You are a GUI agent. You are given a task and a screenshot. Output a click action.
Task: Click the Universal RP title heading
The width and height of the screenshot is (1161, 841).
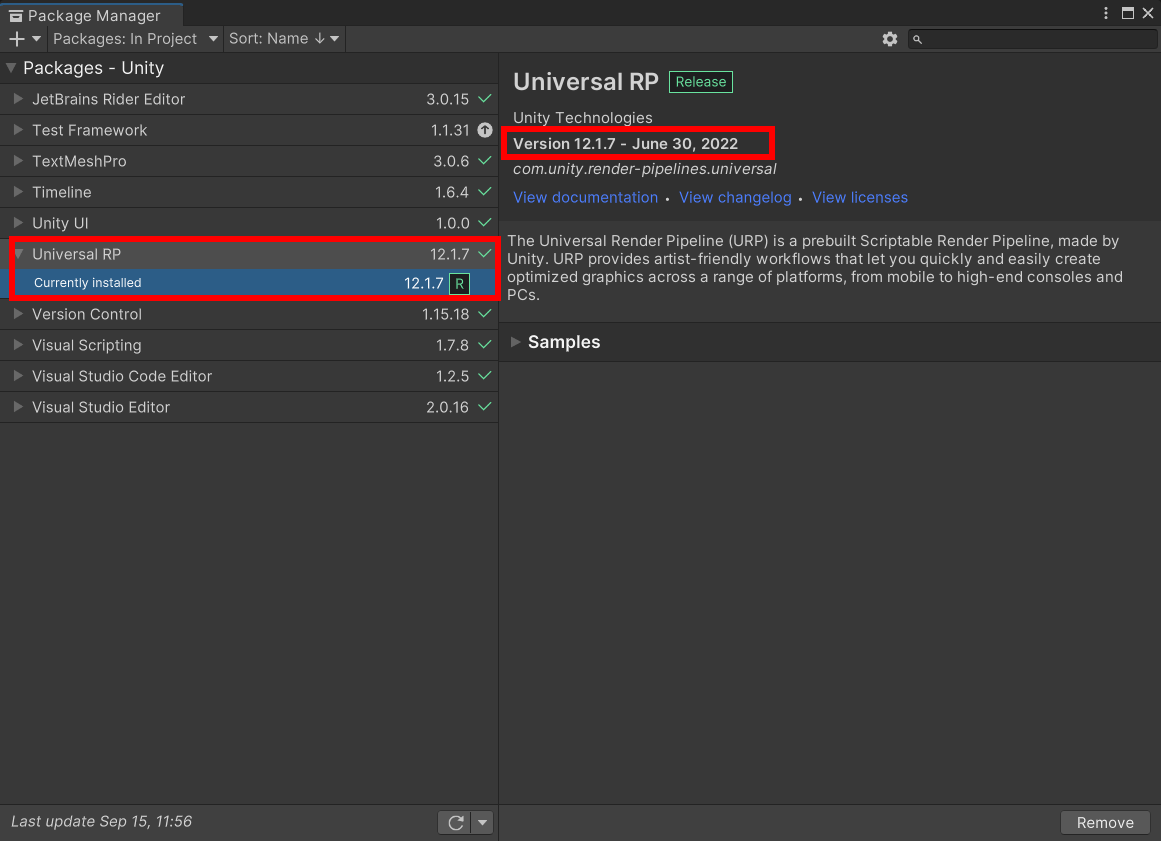click(x=586, y=82)
